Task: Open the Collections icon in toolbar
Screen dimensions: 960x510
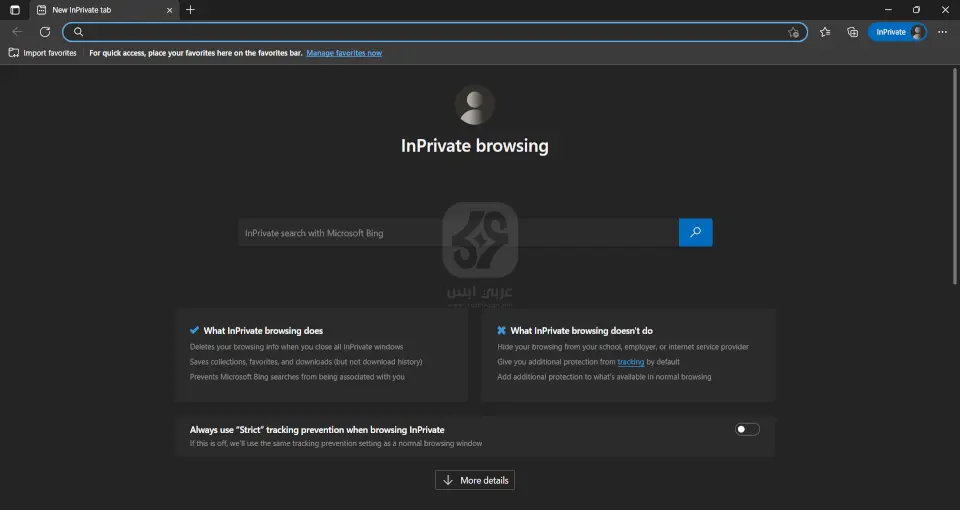Action: point(852,32)
